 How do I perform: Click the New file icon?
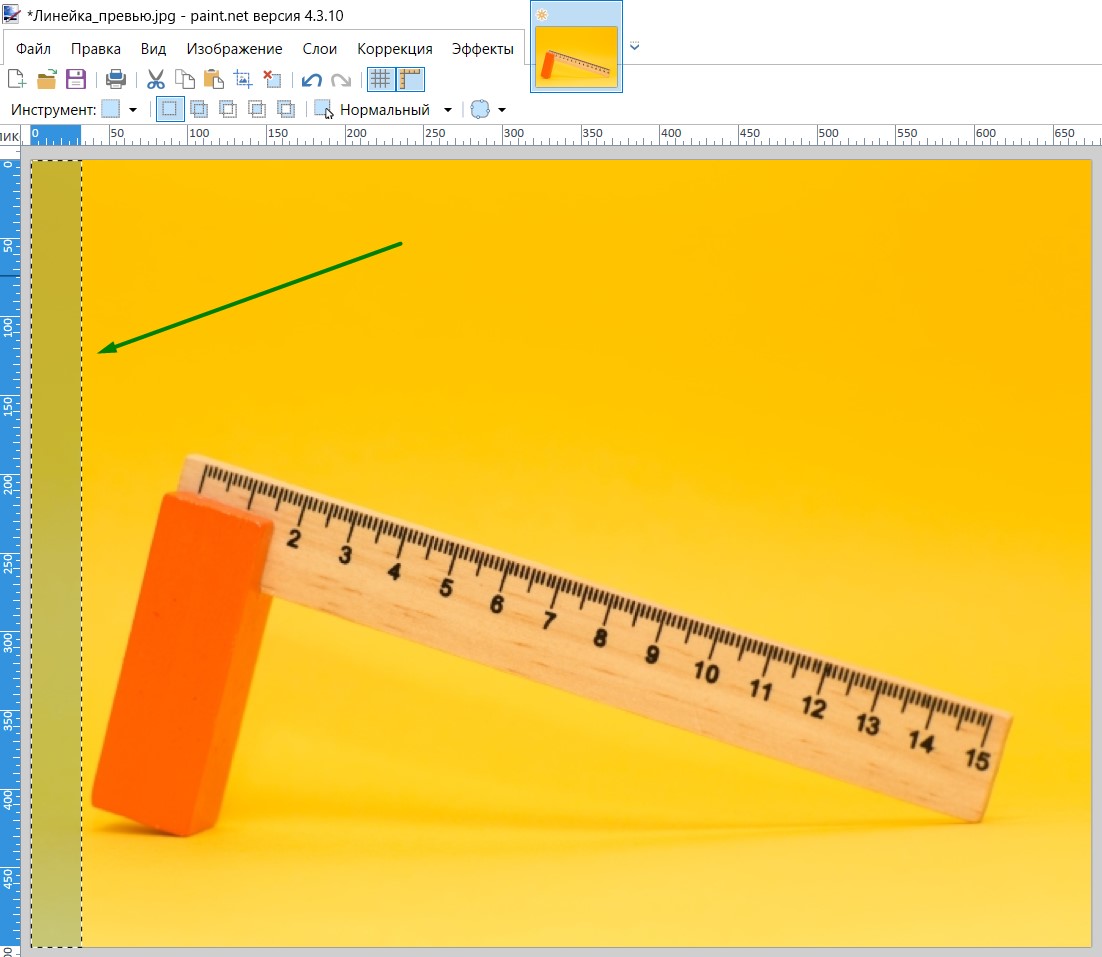(x=16, y=80)
